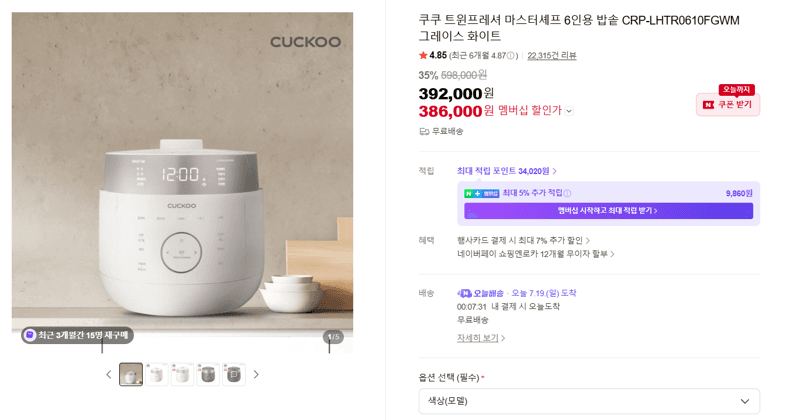The width and height of the screenshot is (800, 420).
Task: Open the 22,315건 리뷰 link
Action: pyautogui.click(x=552, y=56)
